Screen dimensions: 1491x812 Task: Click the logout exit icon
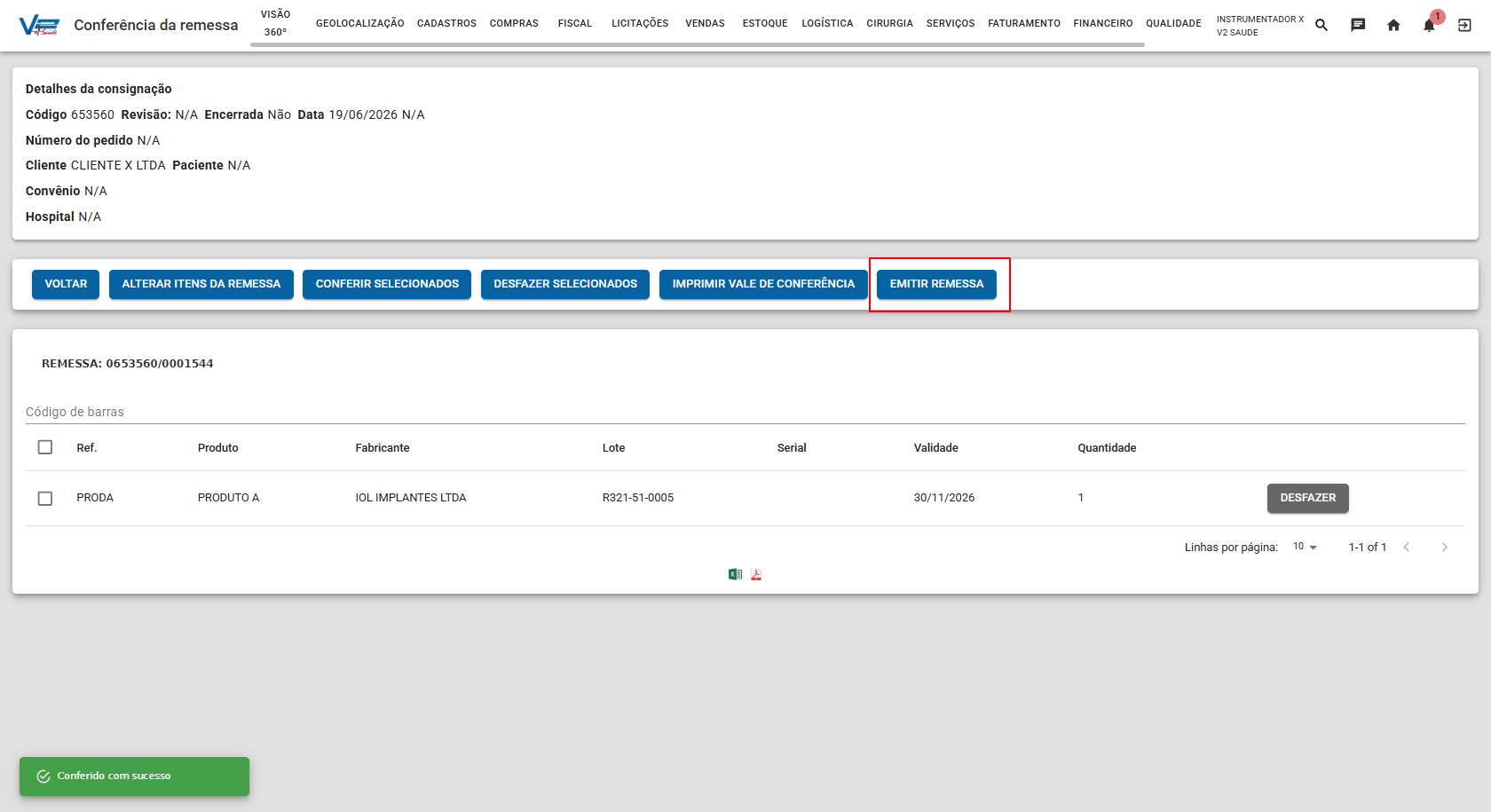point(1464,25)
